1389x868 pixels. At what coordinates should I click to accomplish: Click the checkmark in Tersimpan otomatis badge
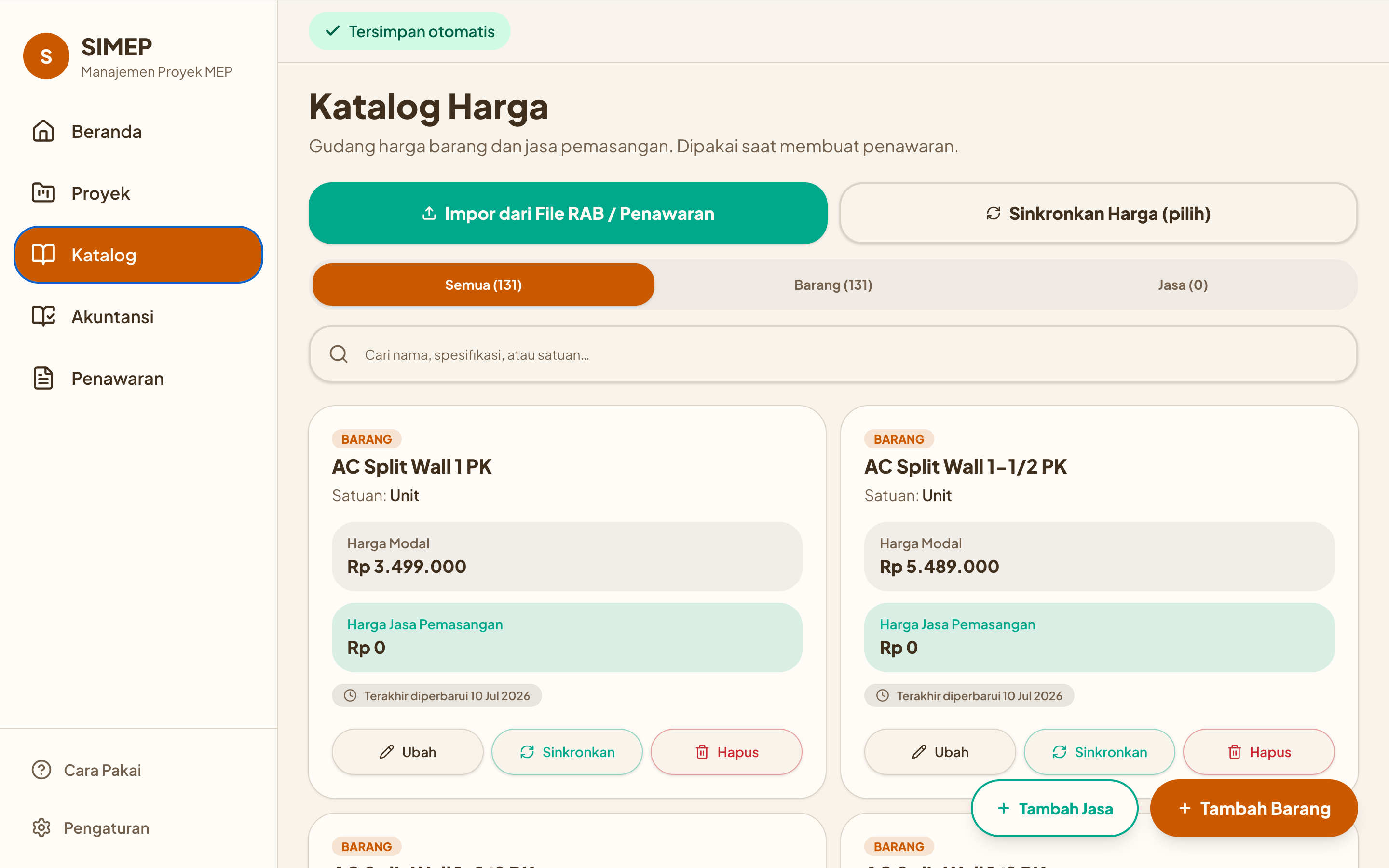[332, 31]
